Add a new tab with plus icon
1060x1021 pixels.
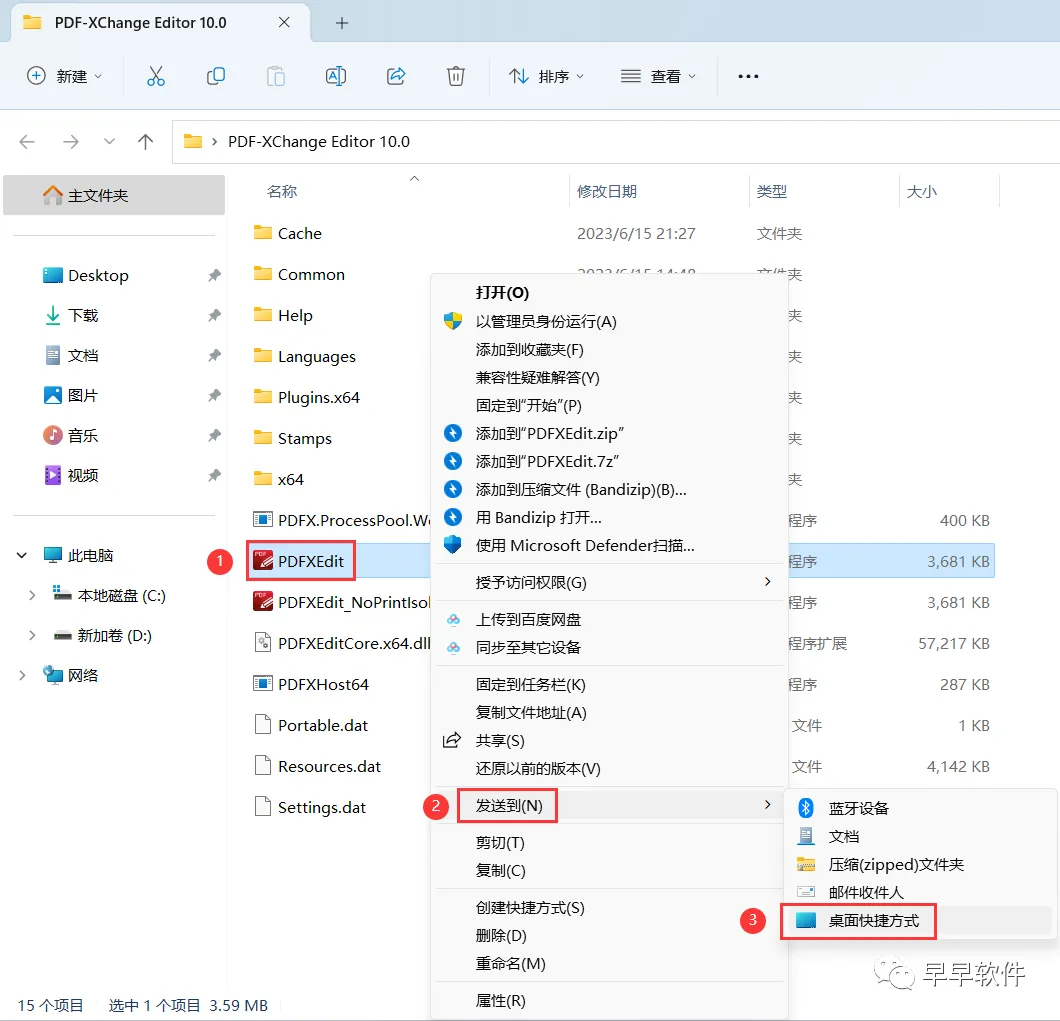click(342, 23)
